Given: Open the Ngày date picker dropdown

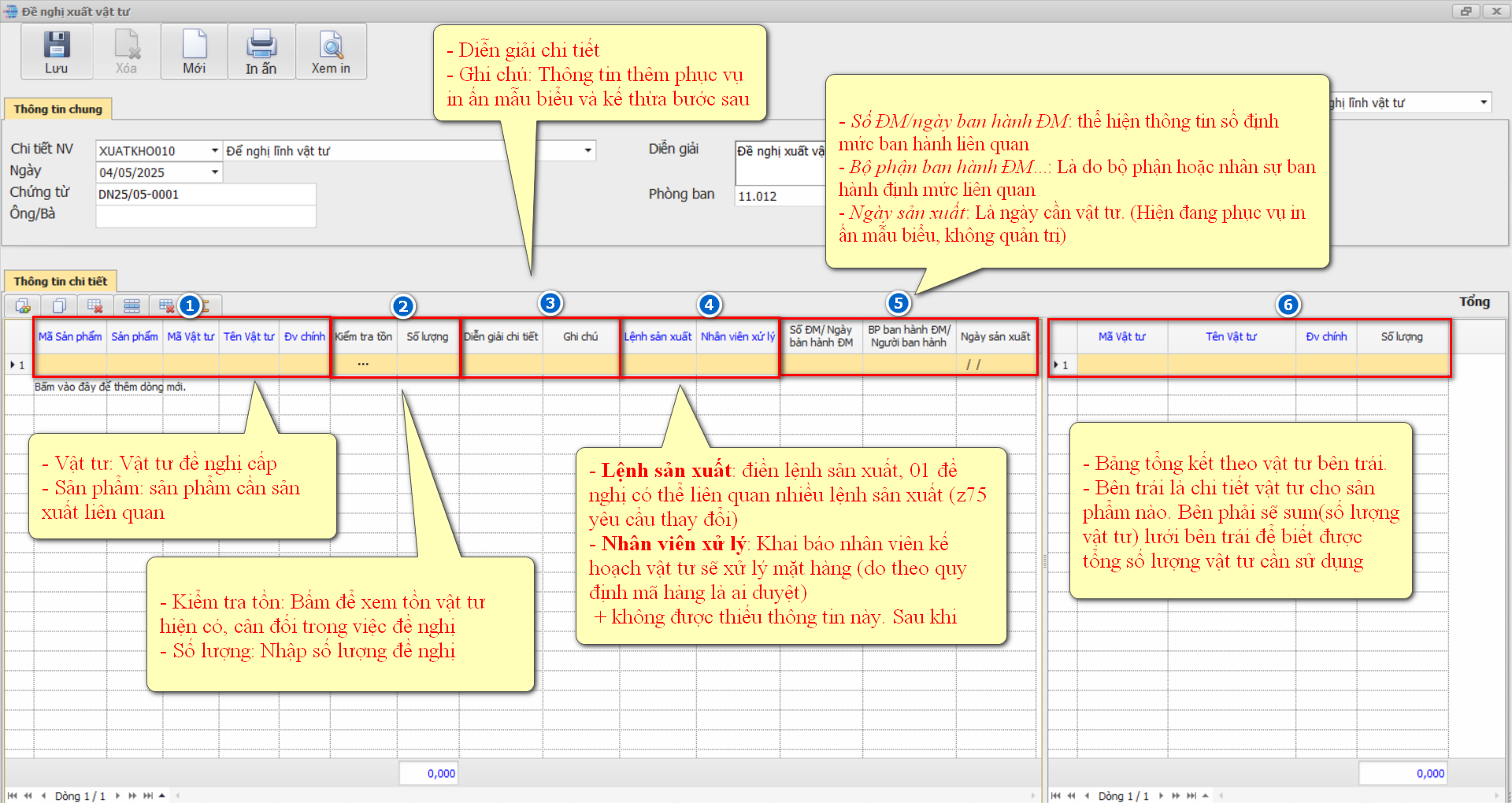Looking at the screenshot, I should point(214,172).
